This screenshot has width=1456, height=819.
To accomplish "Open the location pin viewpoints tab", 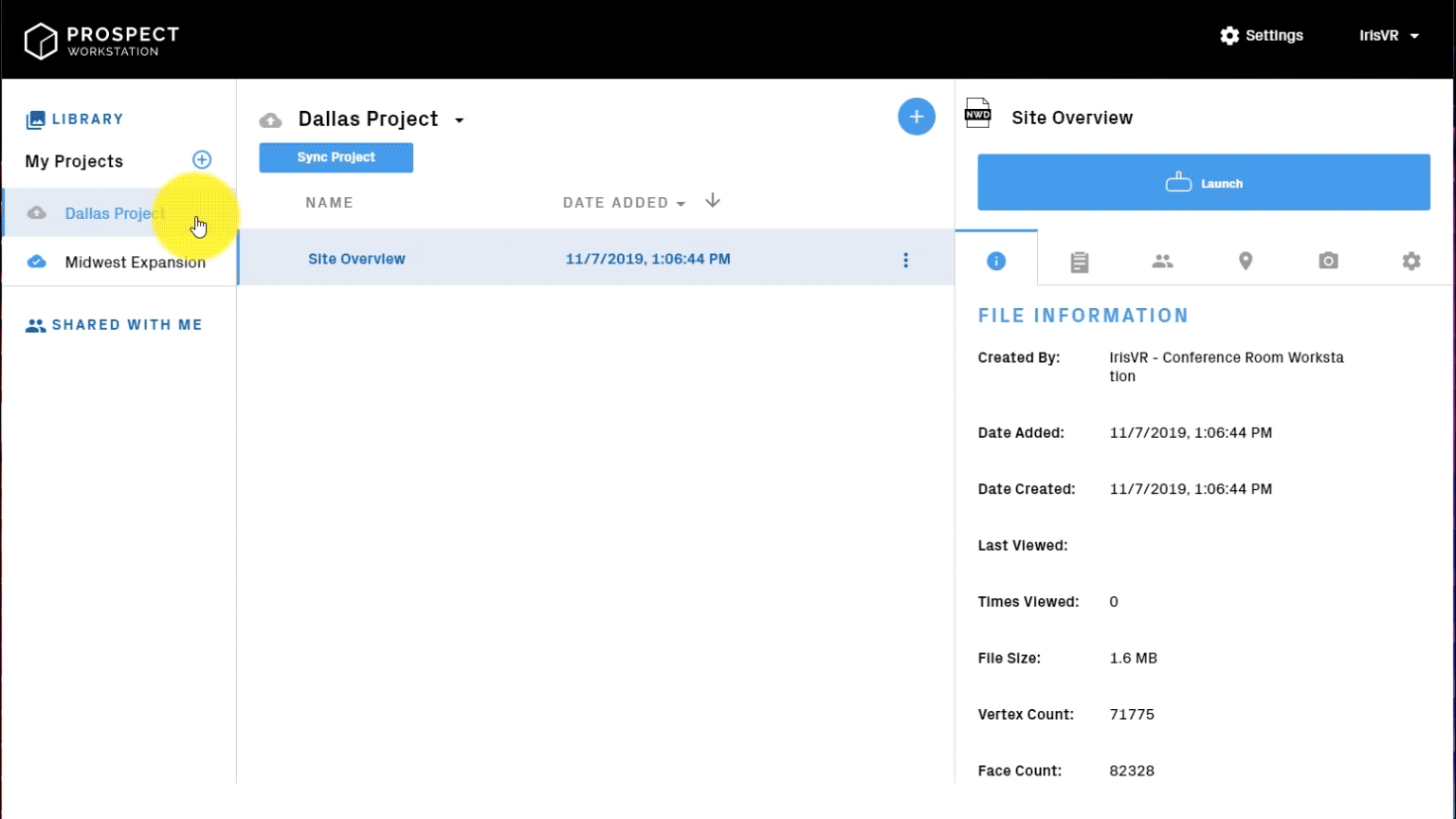I will click(1246, 261).
